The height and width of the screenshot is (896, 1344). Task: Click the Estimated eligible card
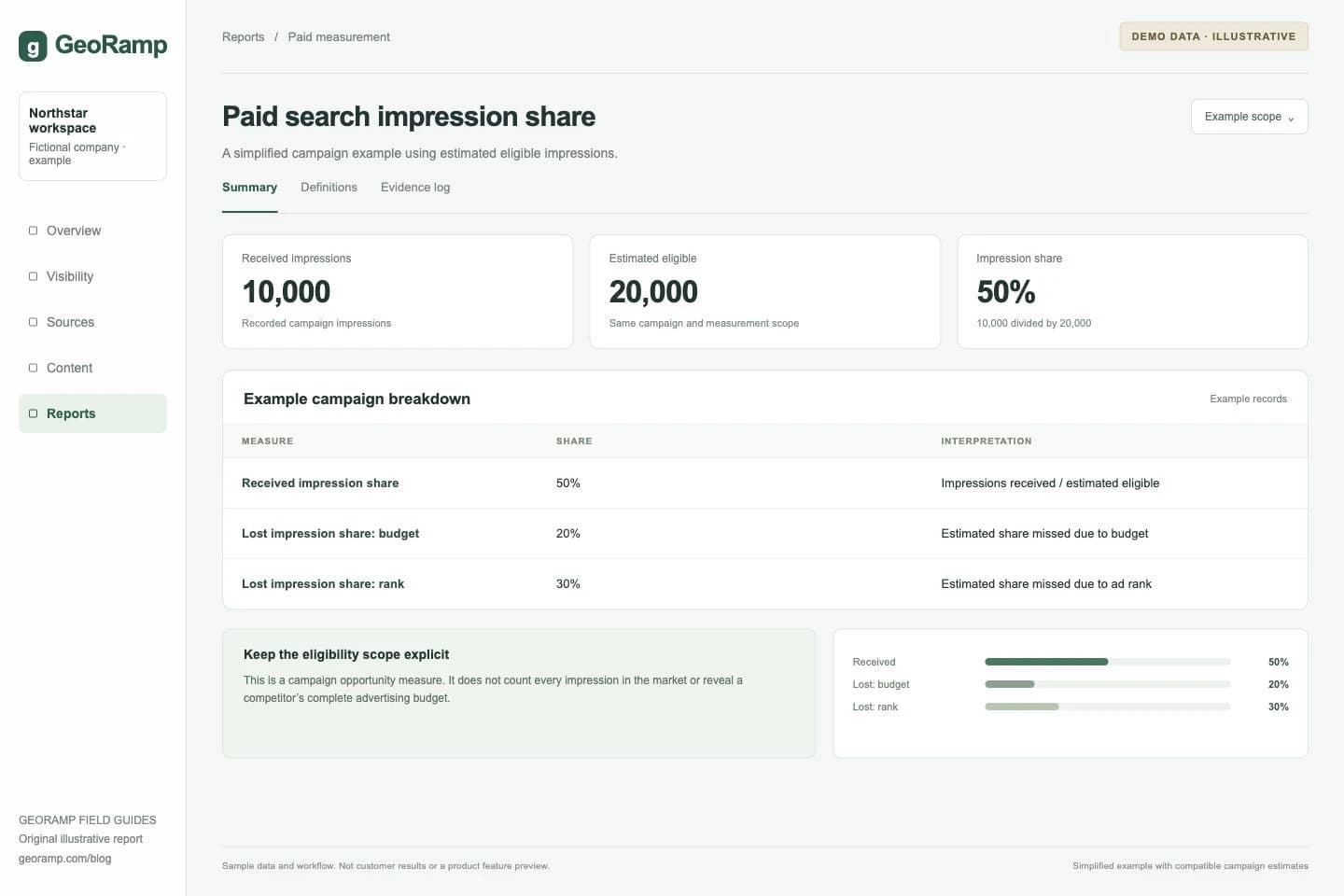coord(764,292)
